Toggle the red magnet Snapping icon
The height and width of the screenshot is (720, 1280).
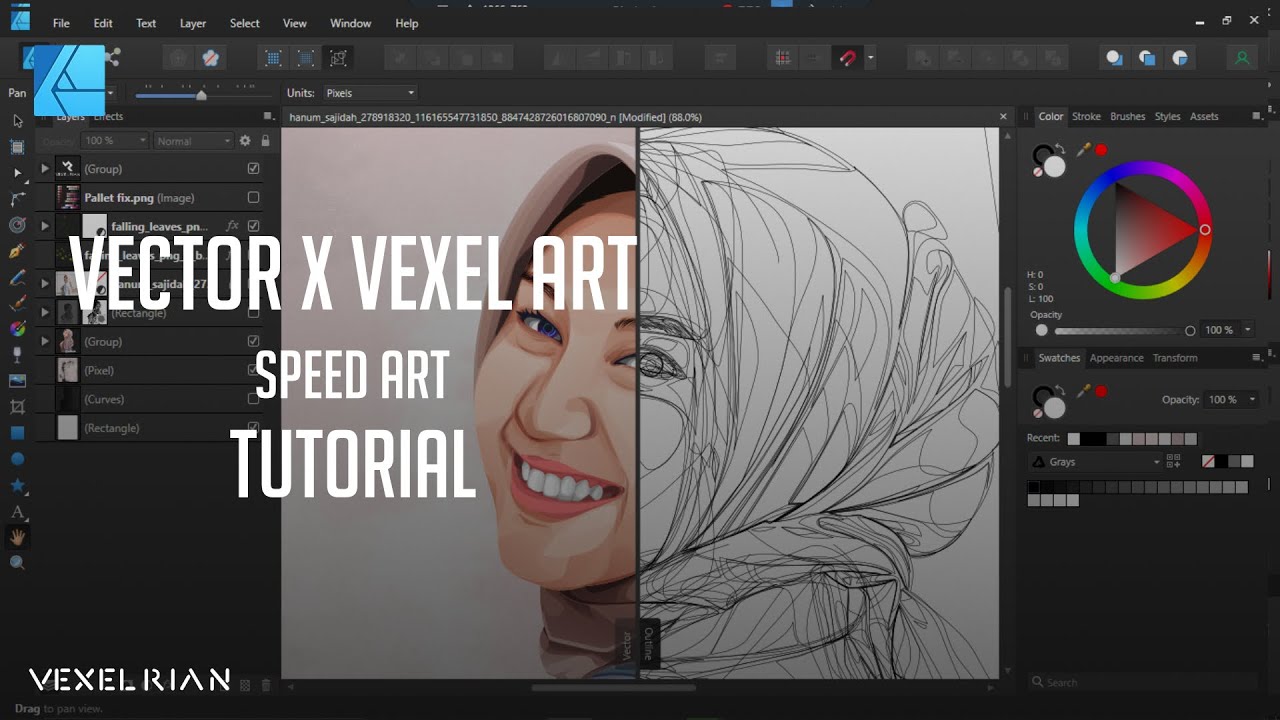pyautogui.click(x=847, y=58)
